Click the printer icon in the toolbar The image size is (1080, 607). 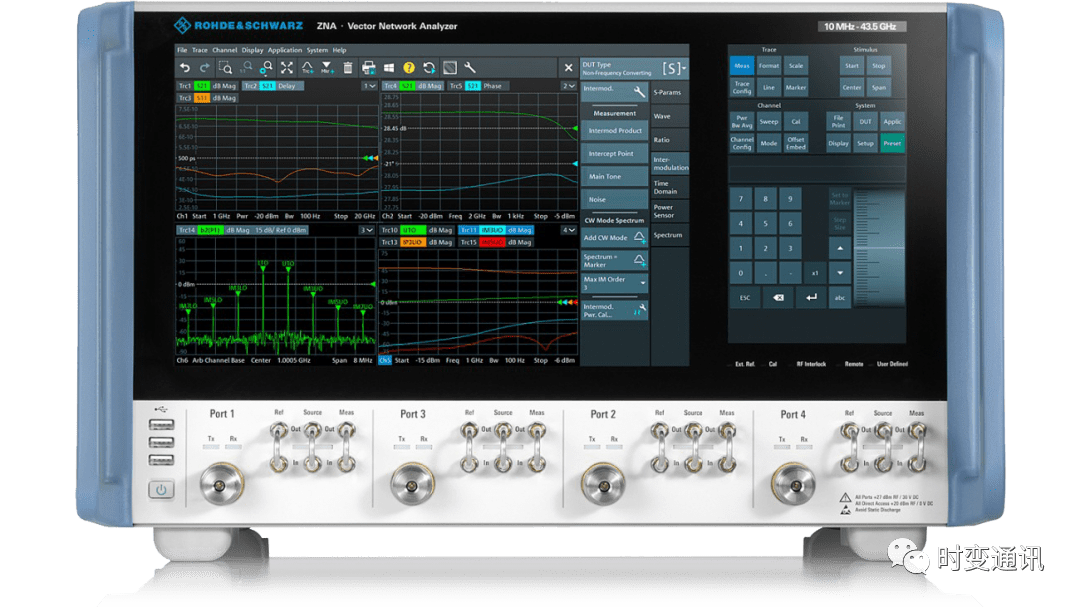click(x=368, y=68)
